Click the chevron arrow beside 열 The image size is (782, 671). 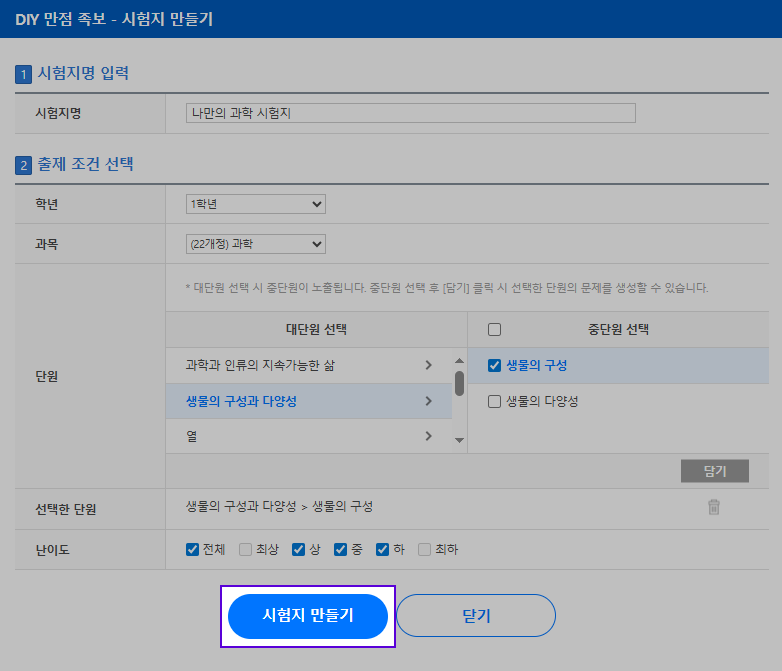pyautogui.click(x=429, y=436)
